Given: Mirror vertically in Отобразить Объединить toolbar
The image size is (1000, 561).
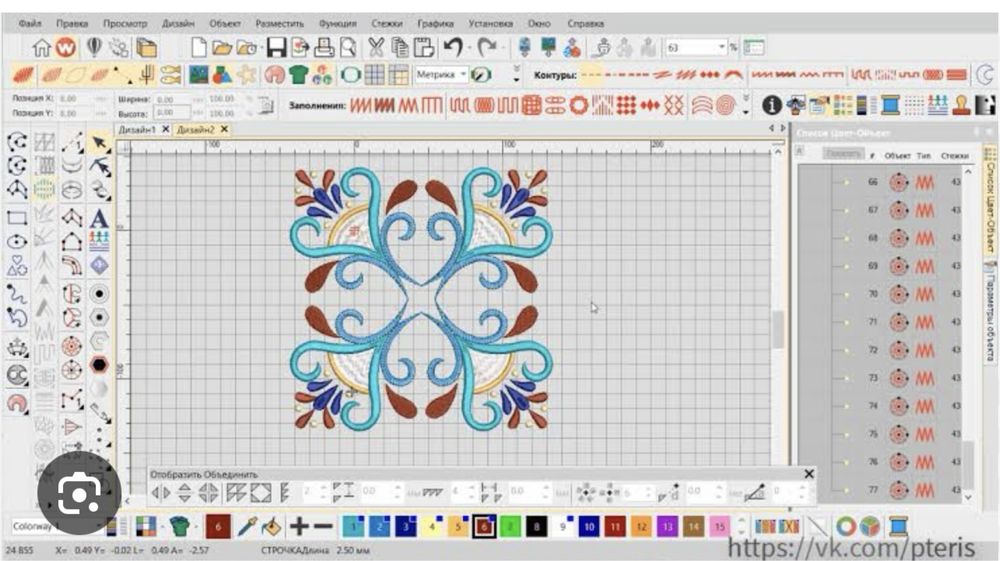Looking at the screenshot, I should (x=184, y=492).
